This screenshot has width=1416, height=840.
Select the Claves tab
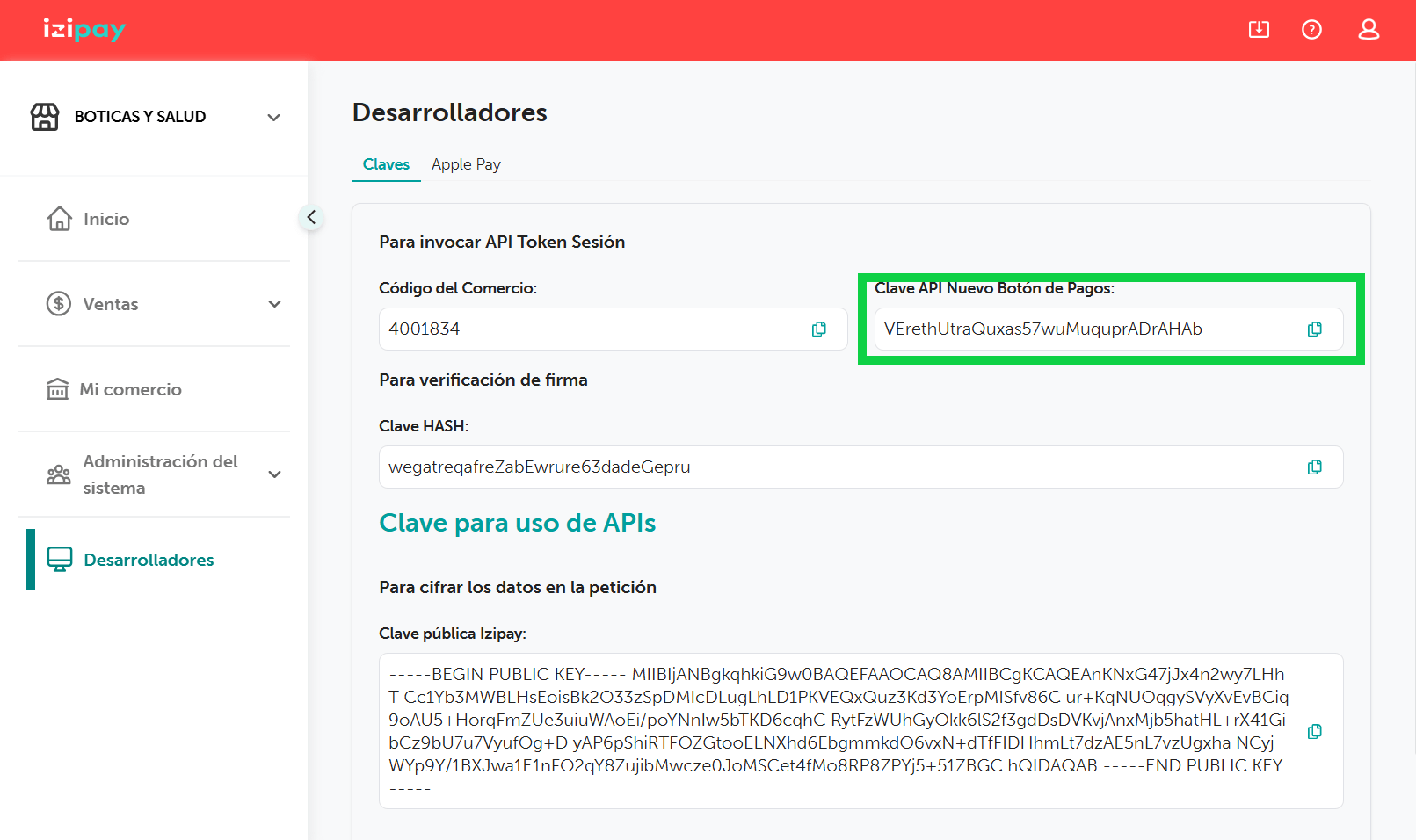pos(386,164)
